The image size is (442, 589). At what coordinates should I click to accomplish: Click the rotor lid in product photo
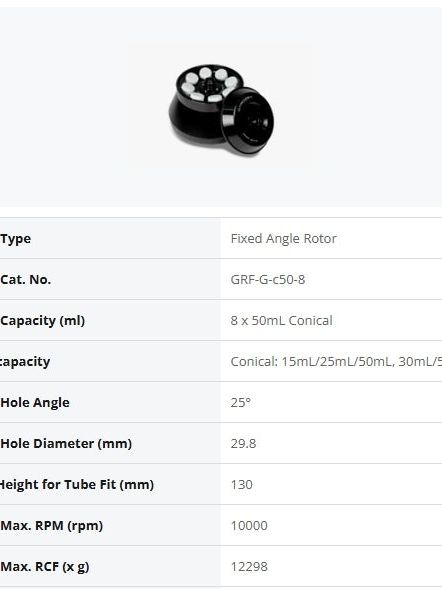tap(247, 121)
